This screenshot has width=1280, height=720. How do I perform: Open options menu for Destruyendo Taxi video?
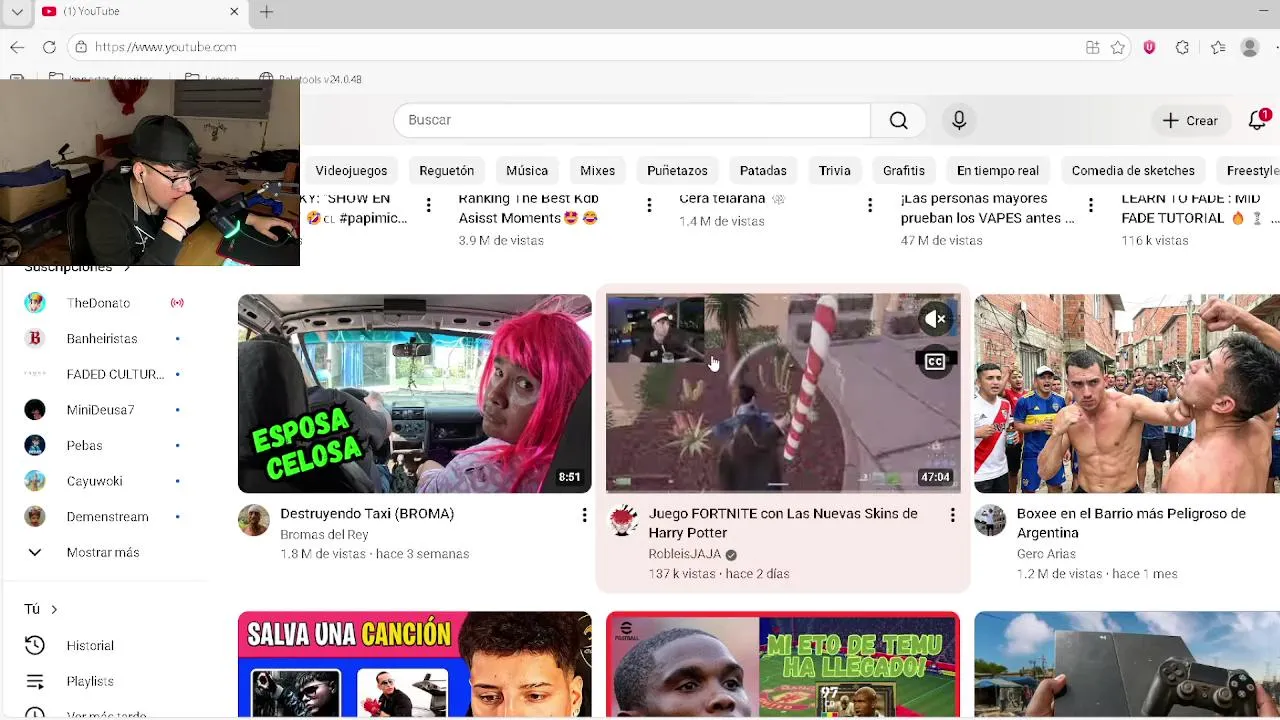(584, 515)
